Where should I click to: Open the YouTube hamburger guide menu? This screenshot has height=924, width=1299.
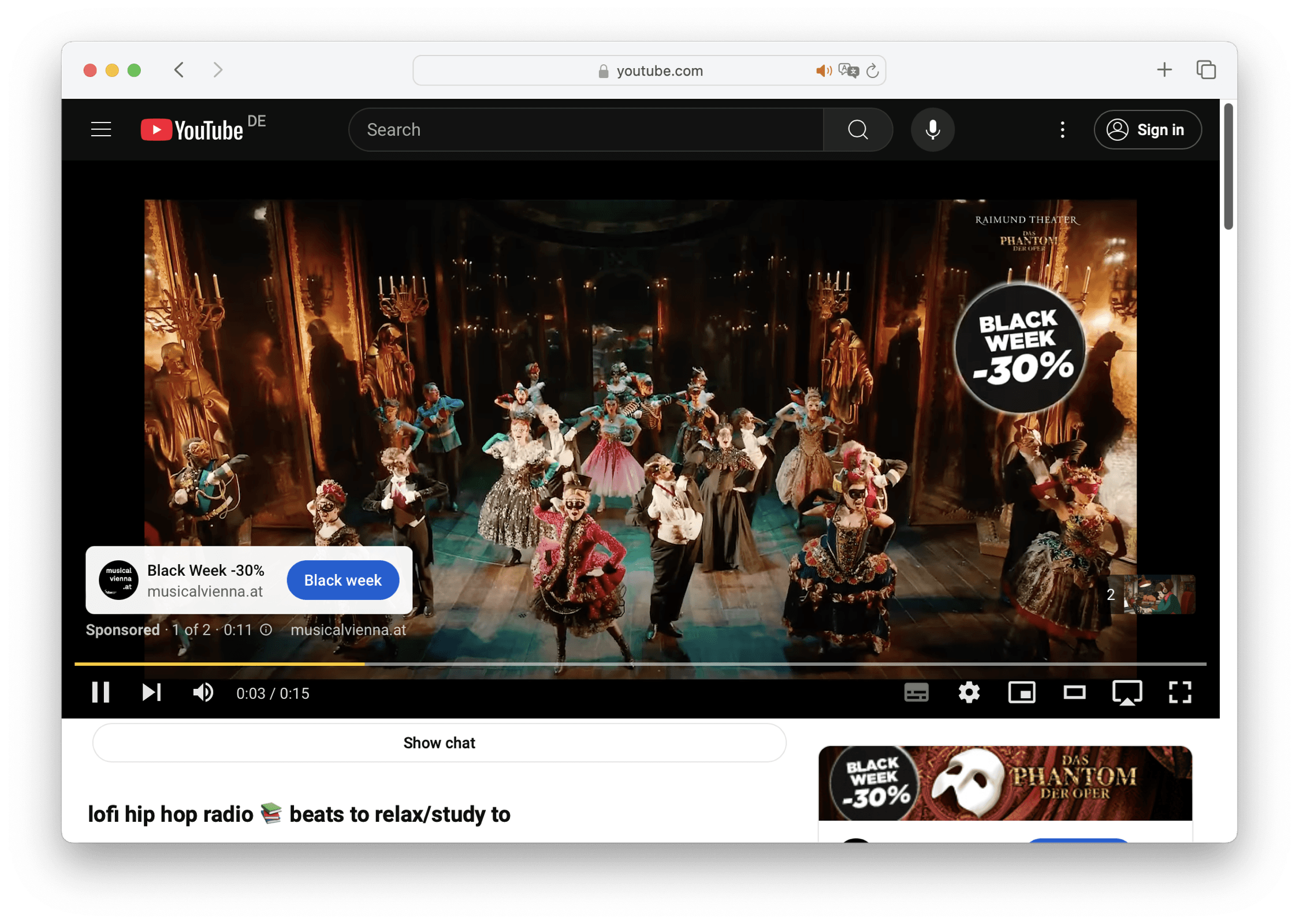101,130
